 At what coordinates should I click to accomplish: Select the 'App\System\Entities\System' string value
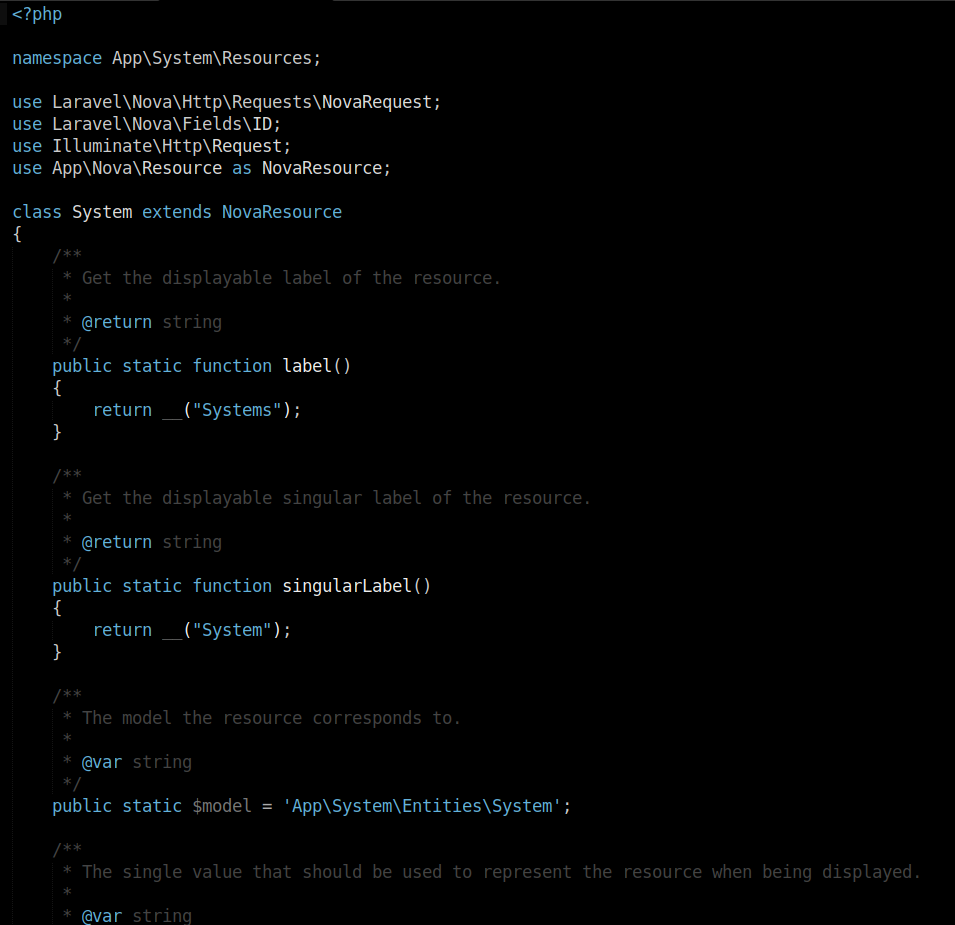point(425,805)
